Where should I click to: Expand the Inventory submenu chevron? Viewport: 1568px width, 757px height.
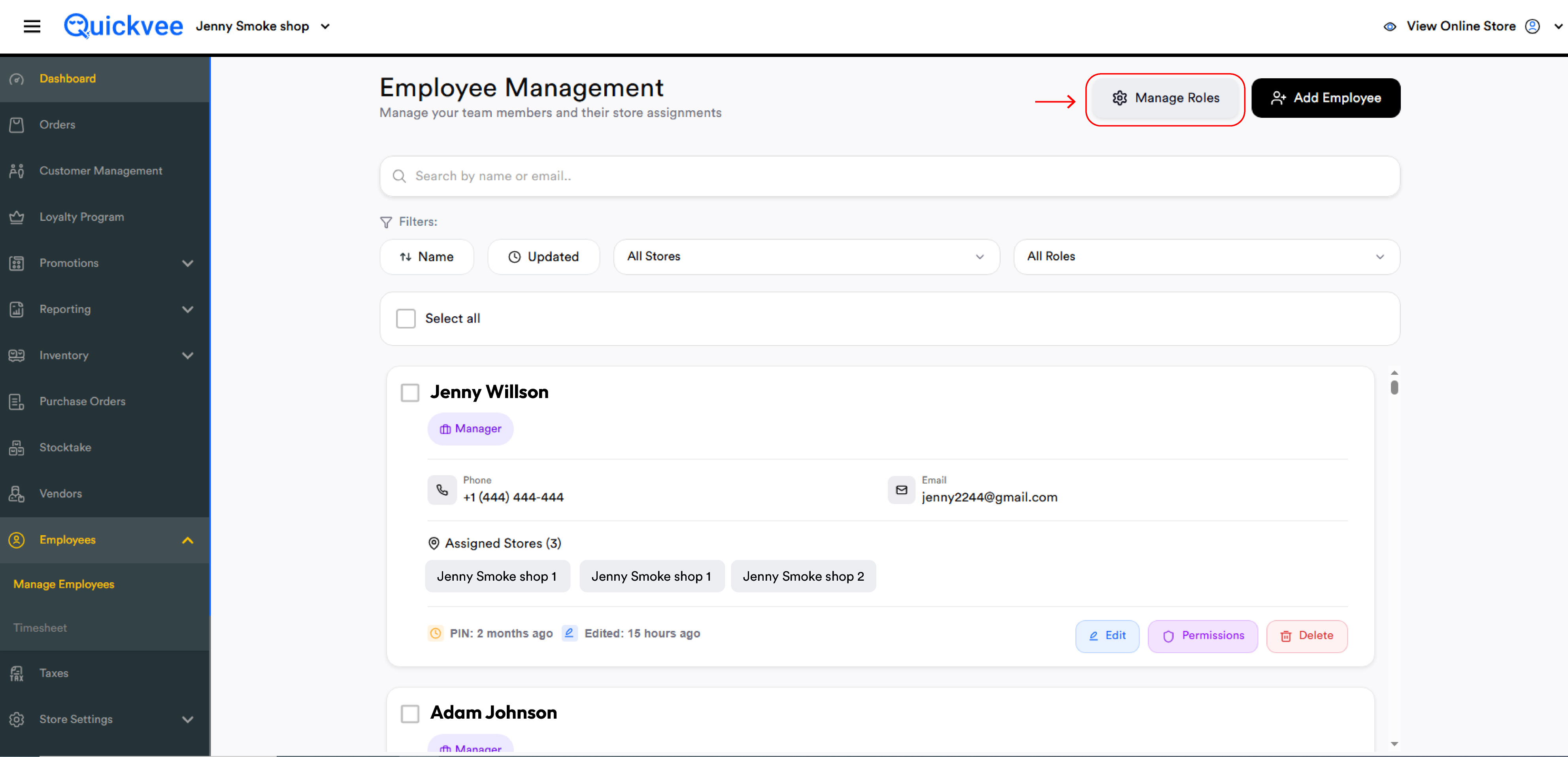point(187,355)
